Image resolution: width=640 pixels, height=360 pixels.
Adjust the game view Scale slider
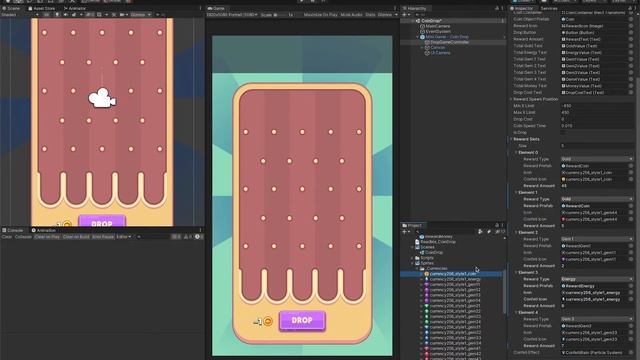pos(280,15)
